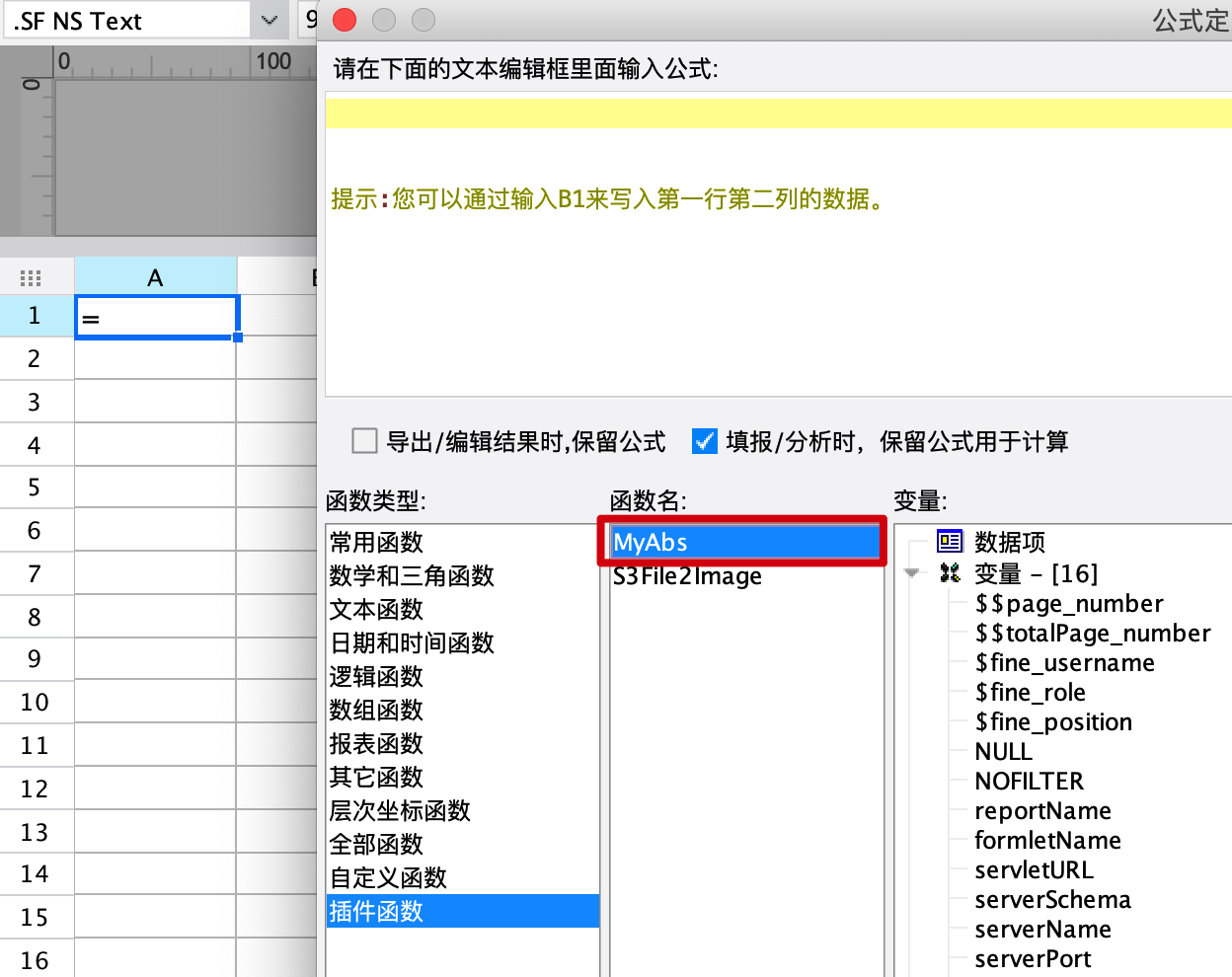Collapse the 变量 - [16] tree node

(x=911, y=573)
